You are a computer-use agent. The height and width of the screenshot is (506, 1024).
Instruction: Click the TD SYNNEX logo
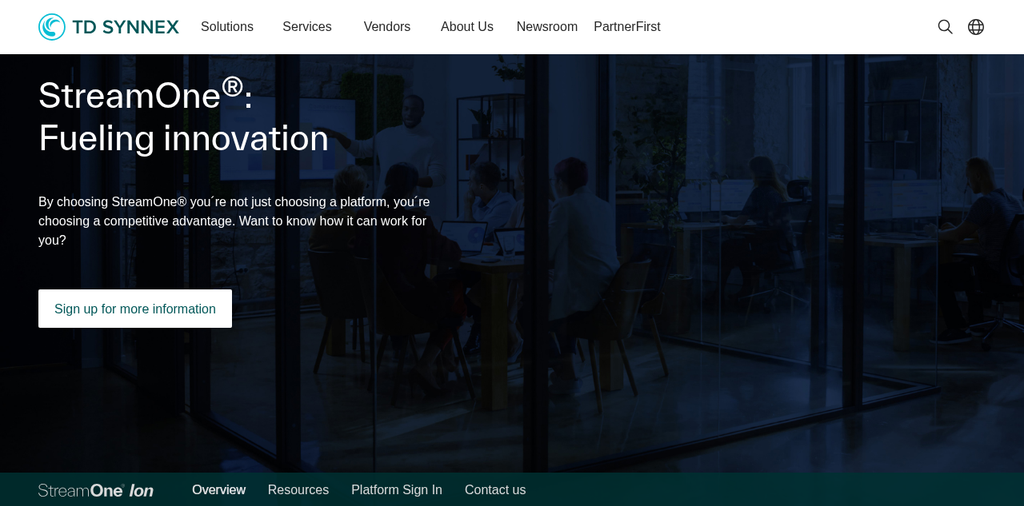pyautogui.click(x=108, y=27)
